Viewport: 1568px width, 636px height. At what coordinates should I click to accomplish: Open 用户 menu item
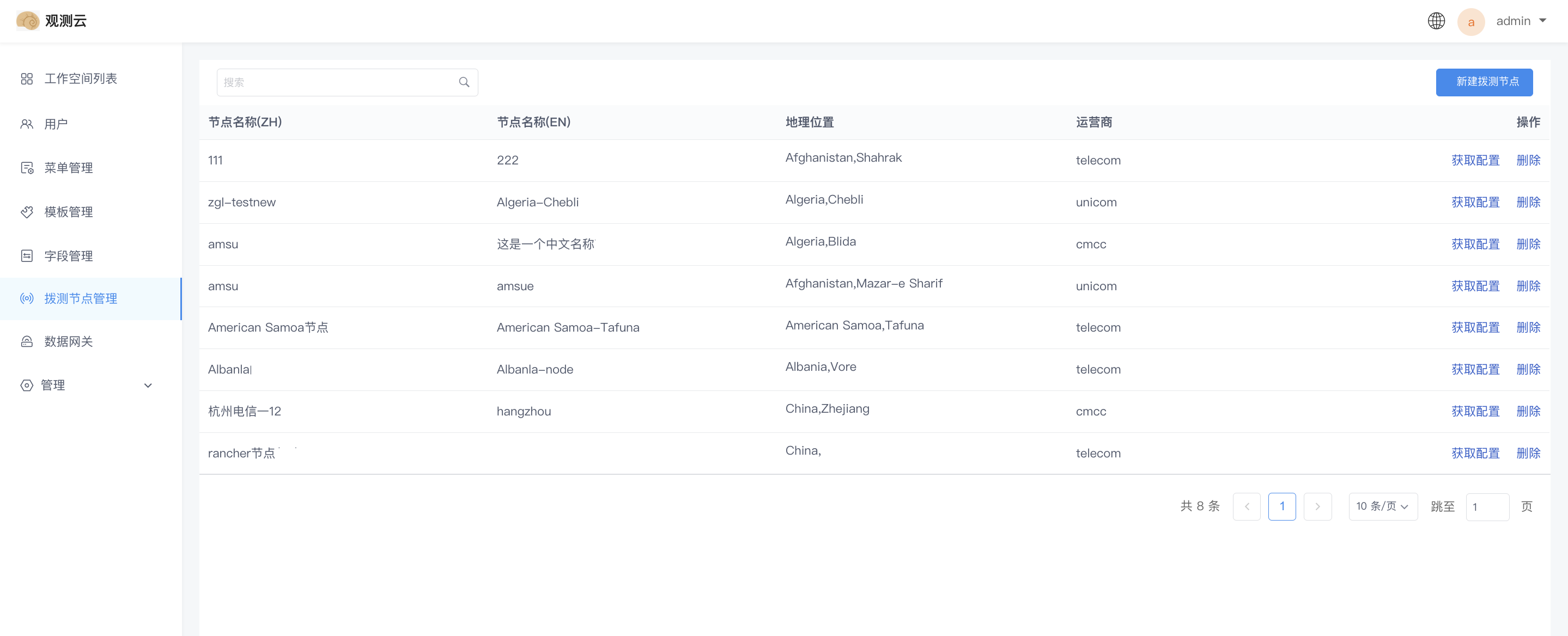pos(90,124)
